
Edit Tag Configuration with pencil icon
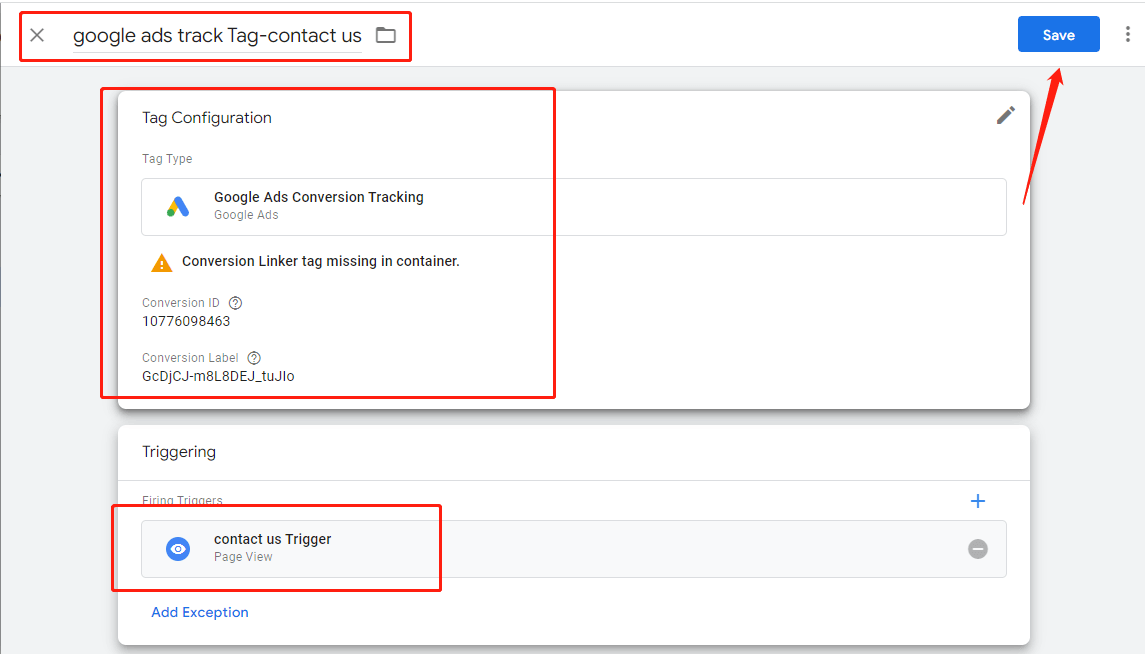(x=1006, y=115)
